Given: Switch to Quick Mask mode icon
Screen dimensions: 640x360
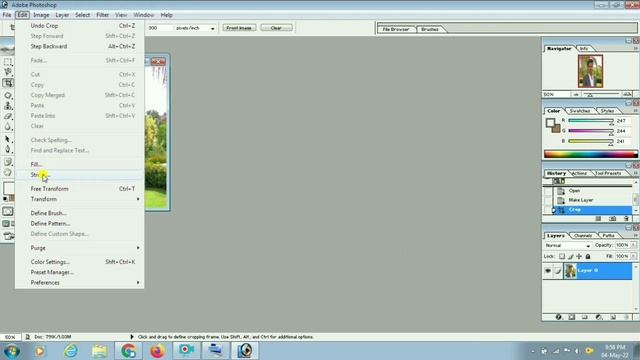Looking at the screenshot, I should [x=8, y=211].
